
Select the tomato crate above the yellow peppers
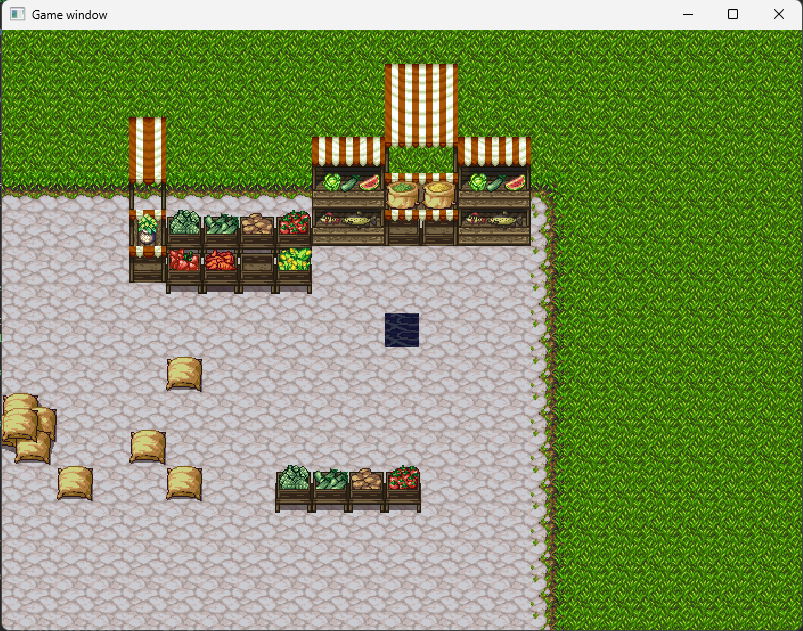pos(294,229)
